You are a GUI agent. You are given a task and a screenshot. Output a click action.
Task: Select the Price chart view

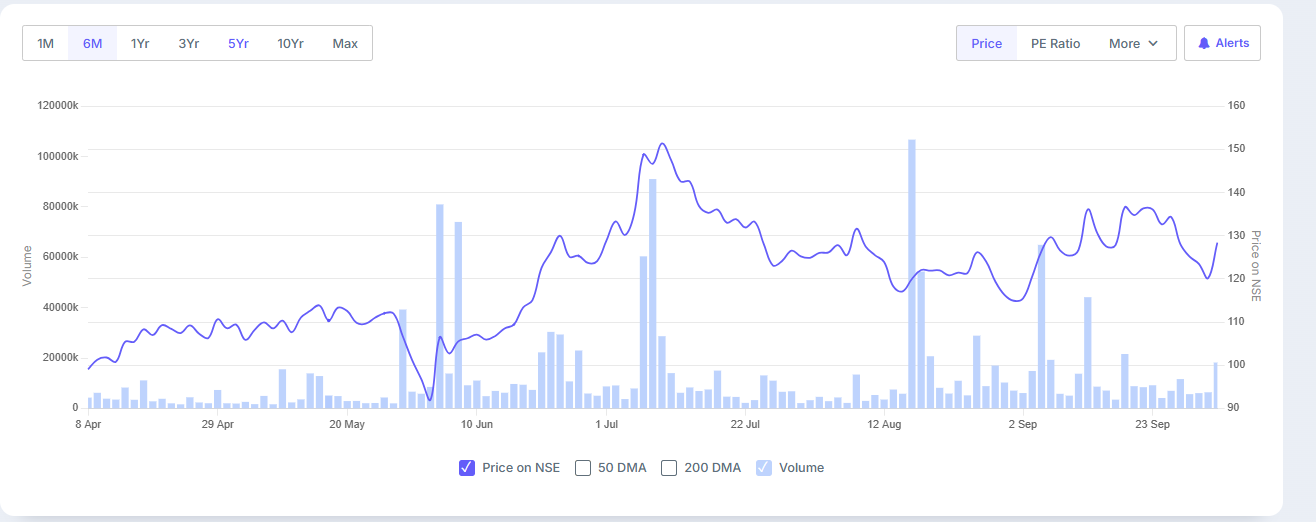(x=987, y=43)
